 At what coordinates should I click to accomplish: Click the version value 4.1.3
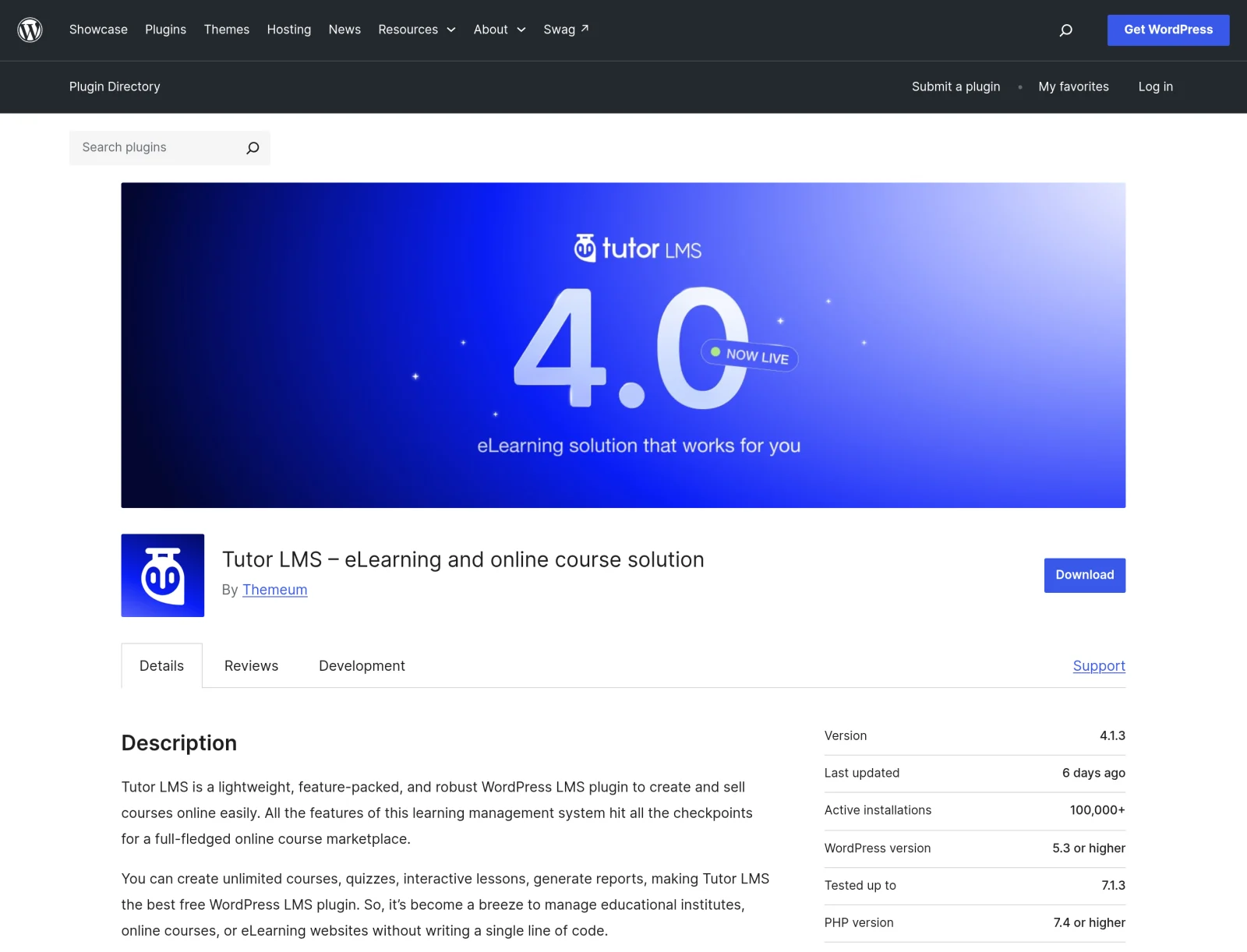1112,735
